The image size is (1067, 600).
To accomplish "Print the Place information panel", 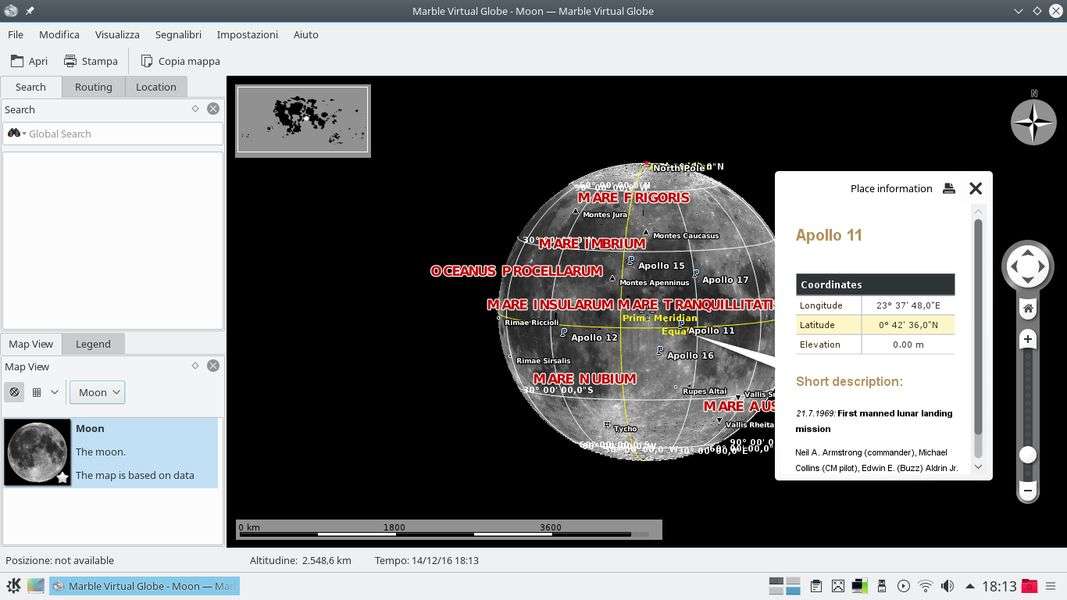I will [x=949, y=188].
